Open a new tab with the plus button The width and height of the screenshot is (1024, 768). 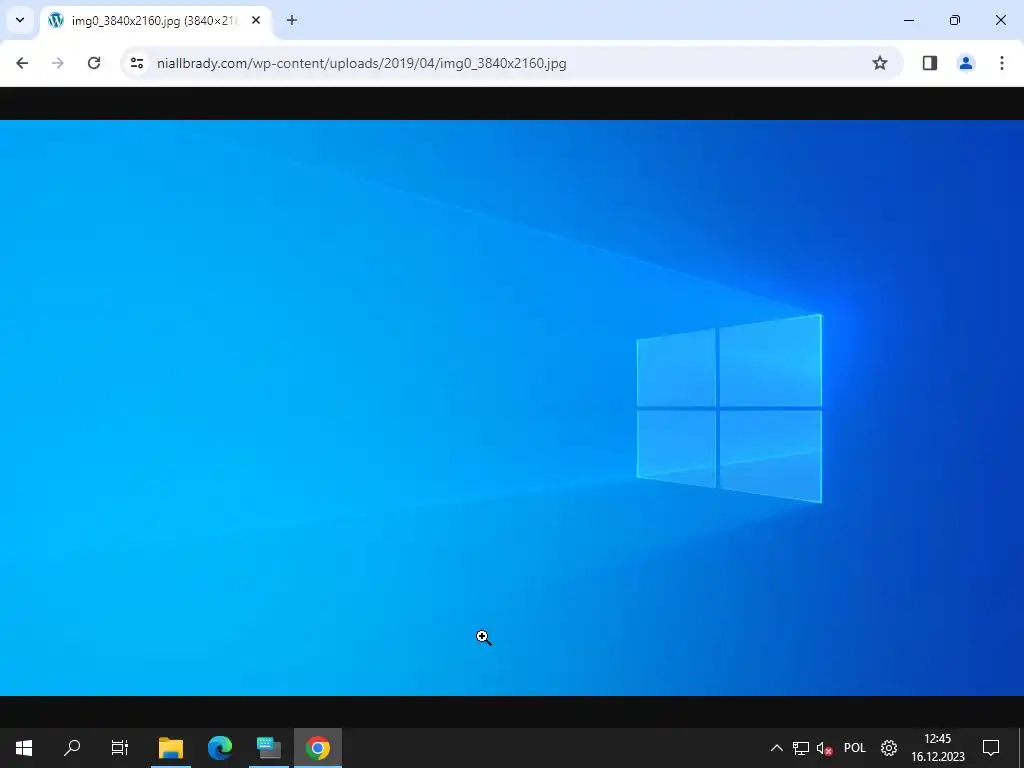[x=292, y=20]
